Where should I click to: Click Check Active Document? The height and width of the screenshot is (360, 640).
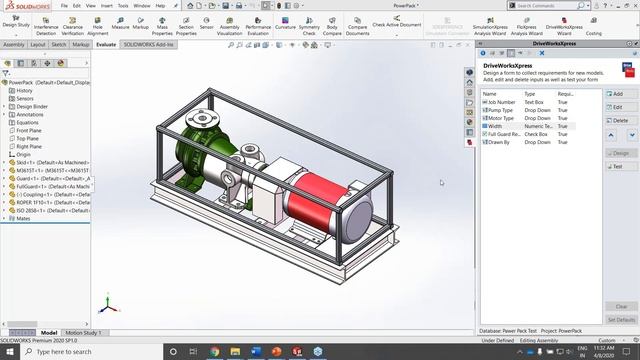397,22
